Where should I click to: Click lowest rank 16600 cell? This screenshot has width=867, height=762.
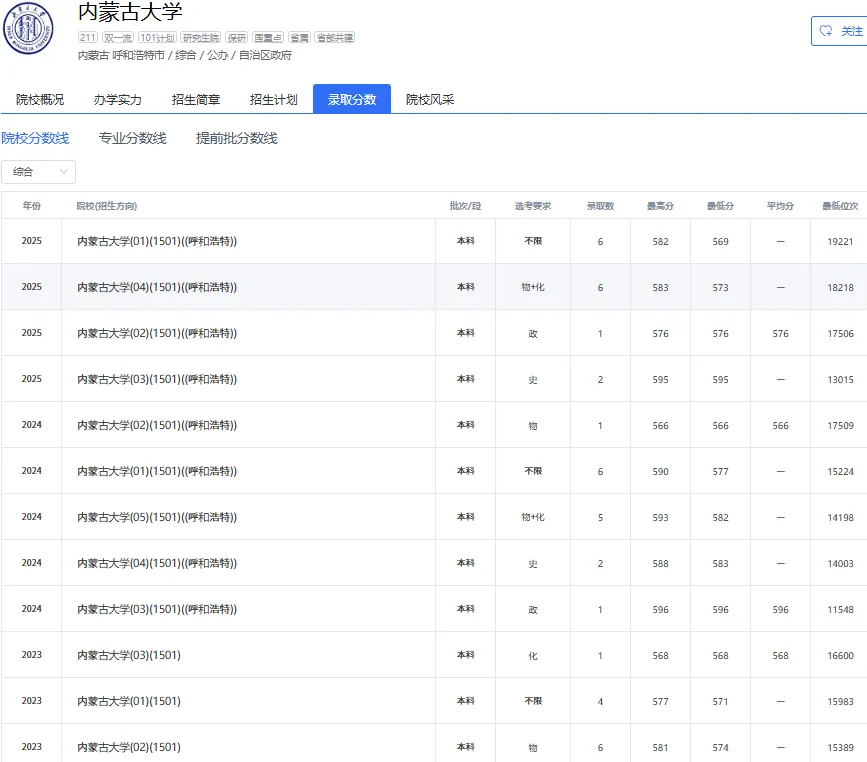click(x=840, y=655)
